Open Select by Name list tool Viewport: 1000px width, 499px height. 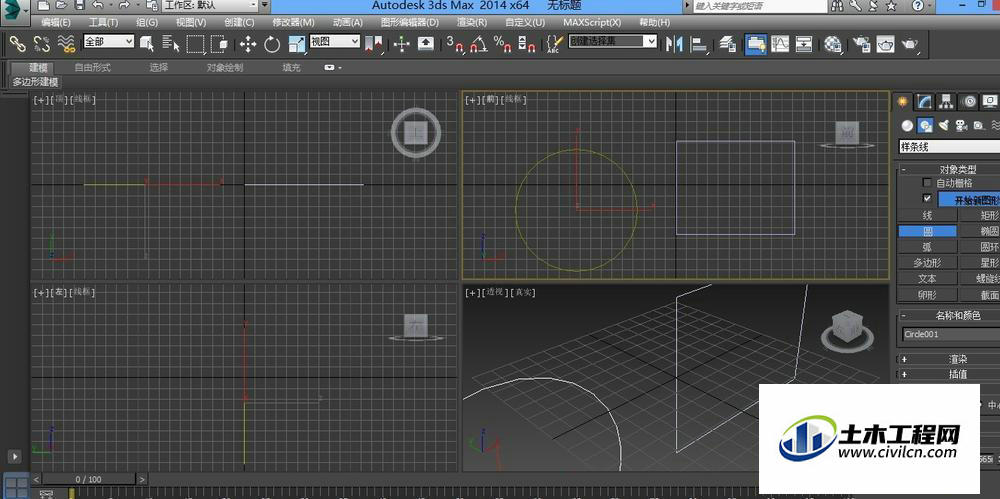tap(170, 43)
